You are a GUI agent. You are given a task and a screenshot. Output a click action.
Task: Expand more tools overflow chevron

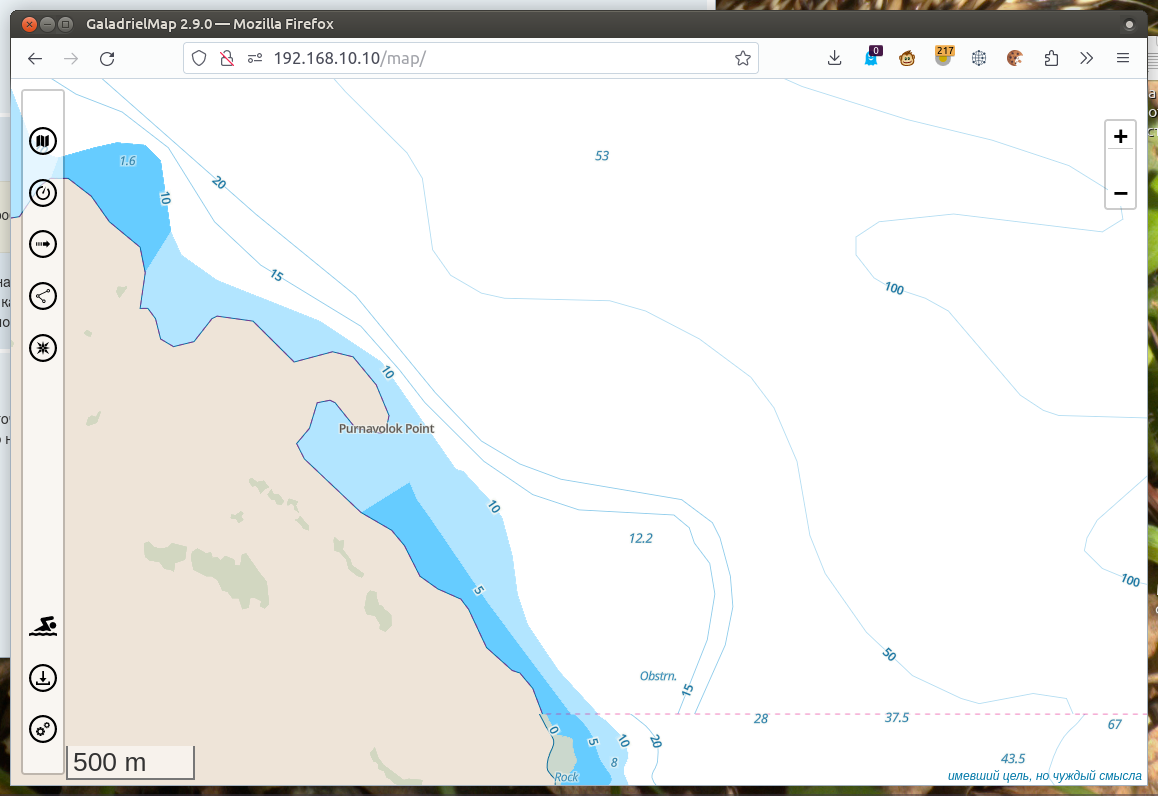click(1087, 59)
